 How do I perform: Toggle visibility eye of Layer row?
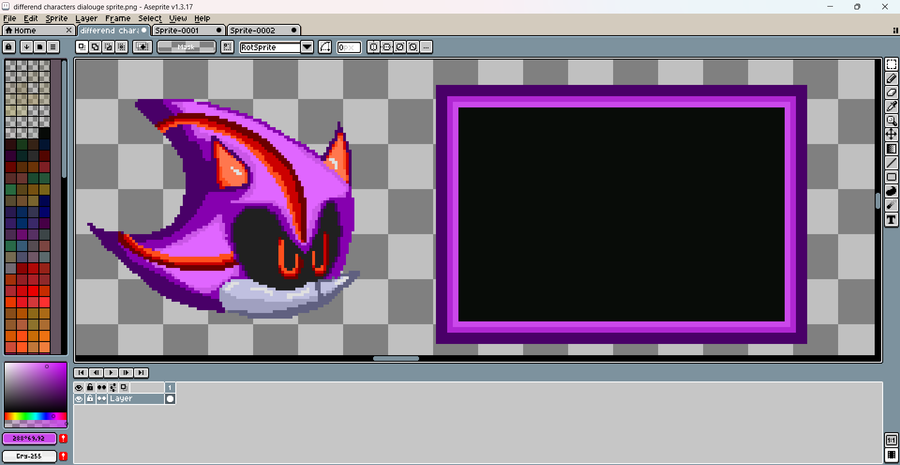tap(79, 398)
